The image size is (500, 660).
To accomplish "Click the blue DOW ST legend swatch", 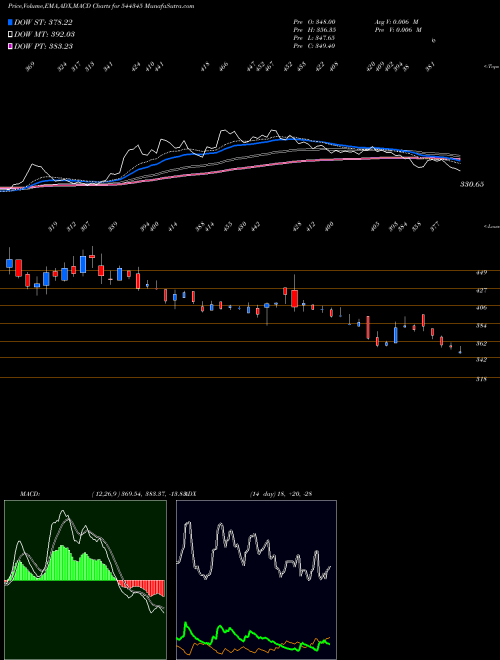I will point(10,22).
